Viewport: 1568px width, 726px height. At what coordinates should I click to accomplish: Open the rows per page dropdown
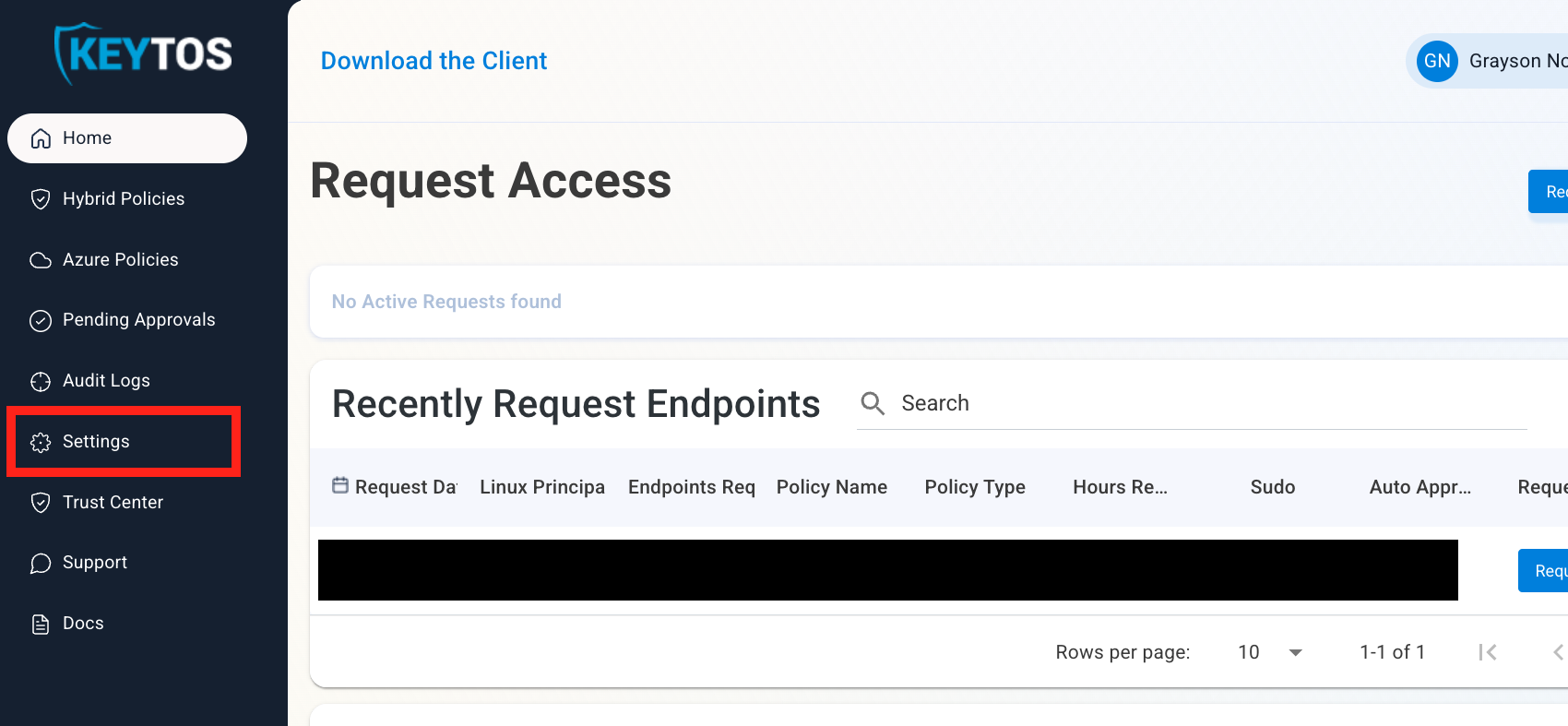1270,652
